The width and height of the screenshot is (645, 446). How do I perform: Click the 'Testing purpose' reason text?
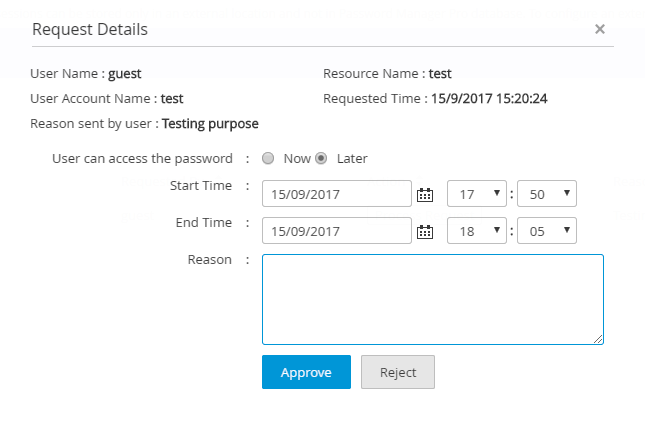(210, 124)
